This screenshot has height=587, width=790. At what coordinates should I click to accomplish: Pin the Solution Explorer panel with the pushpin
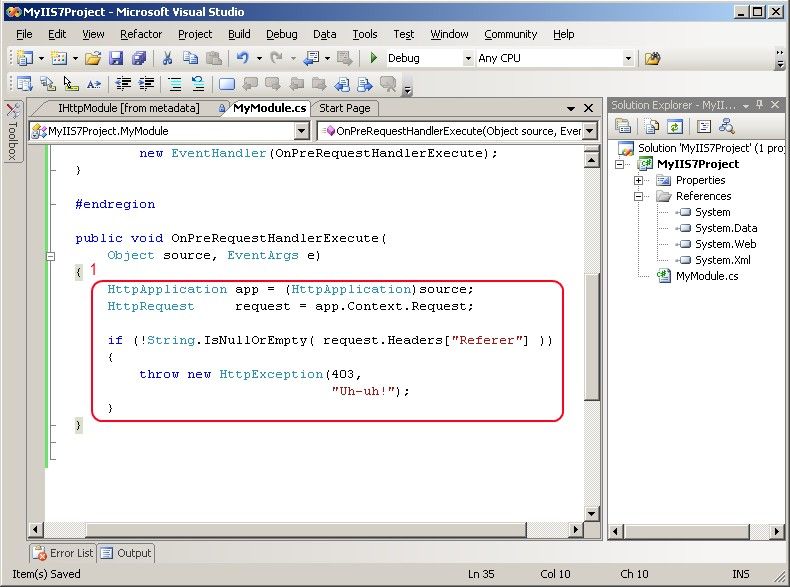pyautogui.click(x=760, y=105)
